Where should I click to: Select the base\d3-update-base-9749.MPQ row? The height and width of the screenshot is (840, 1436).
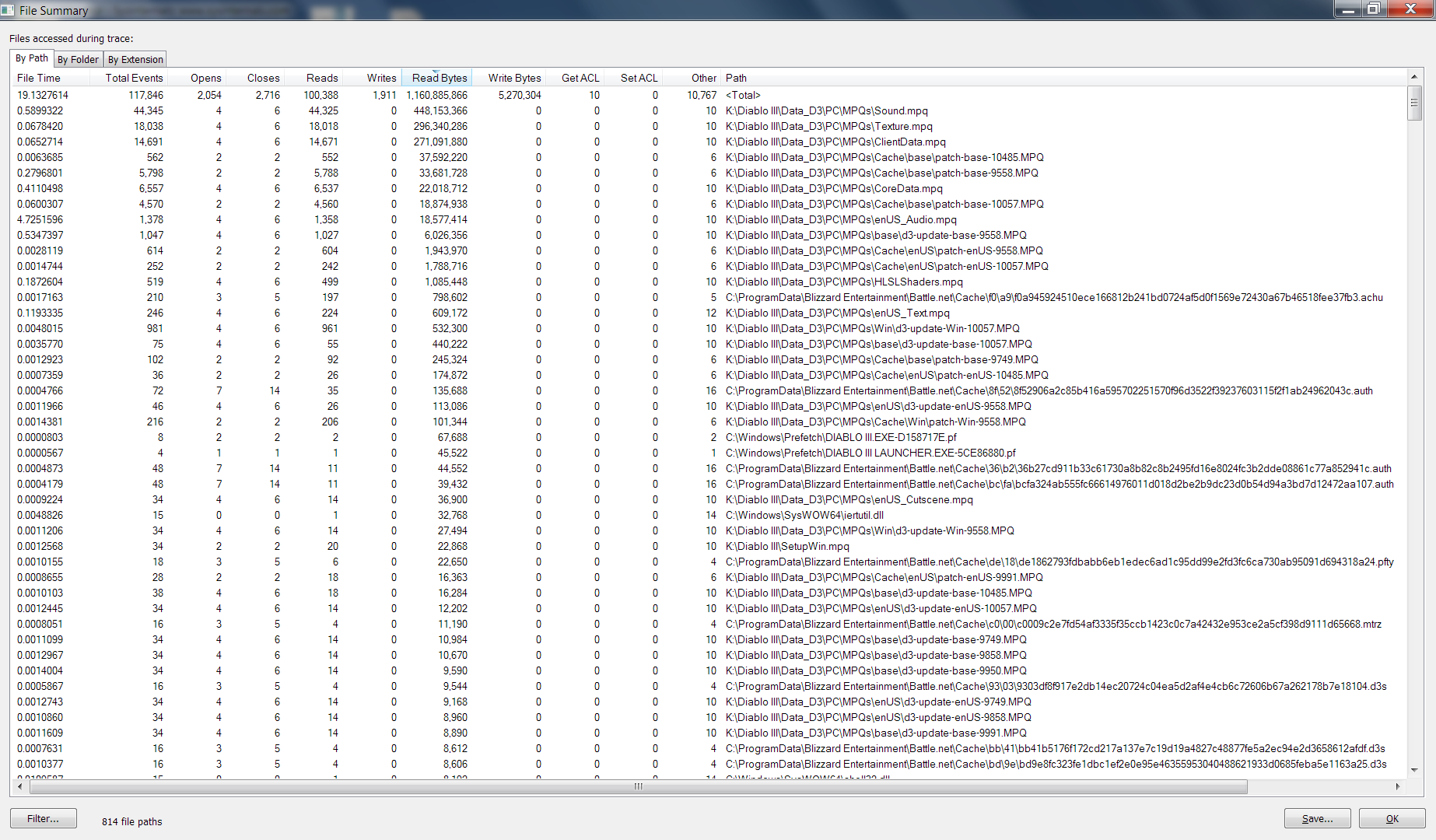point(709,639)
